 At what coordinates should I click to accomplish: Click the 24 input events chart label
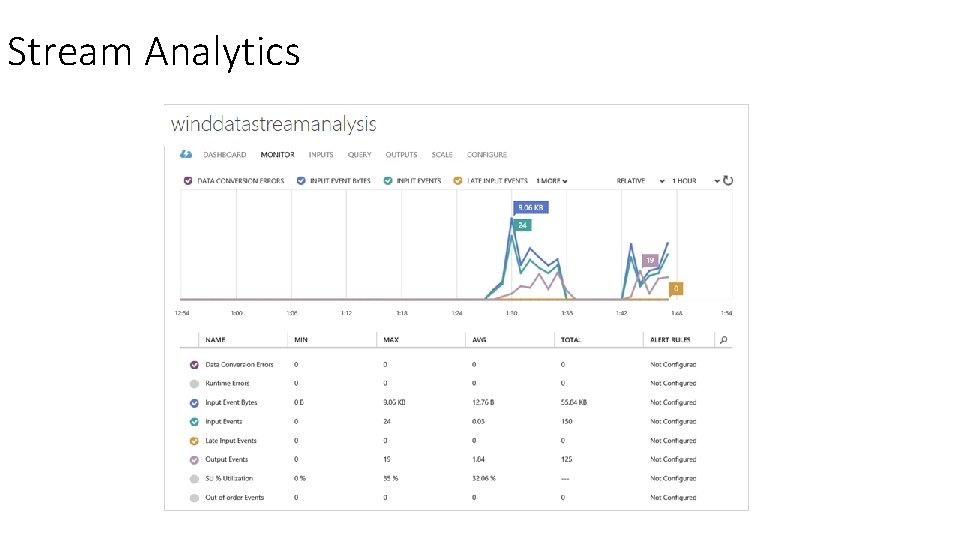(522, 225)
